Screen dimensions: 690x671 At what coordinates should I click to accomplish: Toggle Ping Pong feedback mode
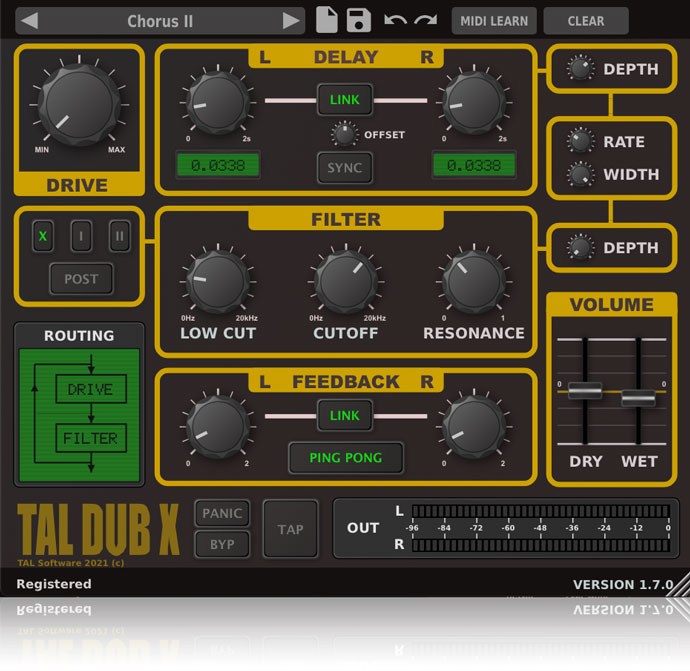(x=345, y=458)
